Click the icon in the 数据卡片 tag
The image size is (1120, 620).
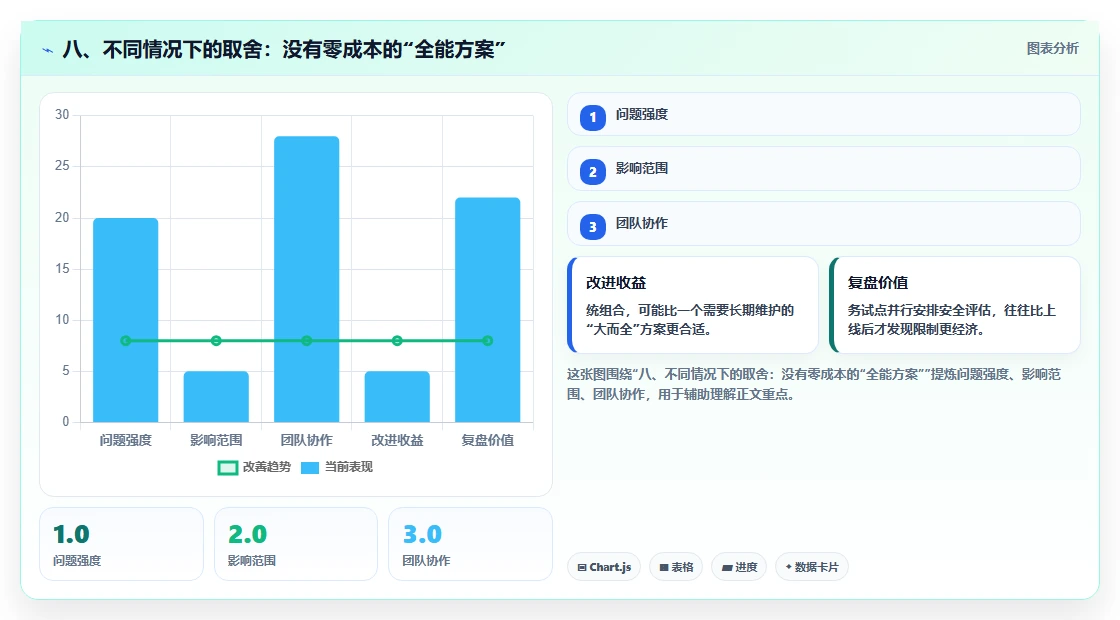pyautogui.click(x=789, y=566)
